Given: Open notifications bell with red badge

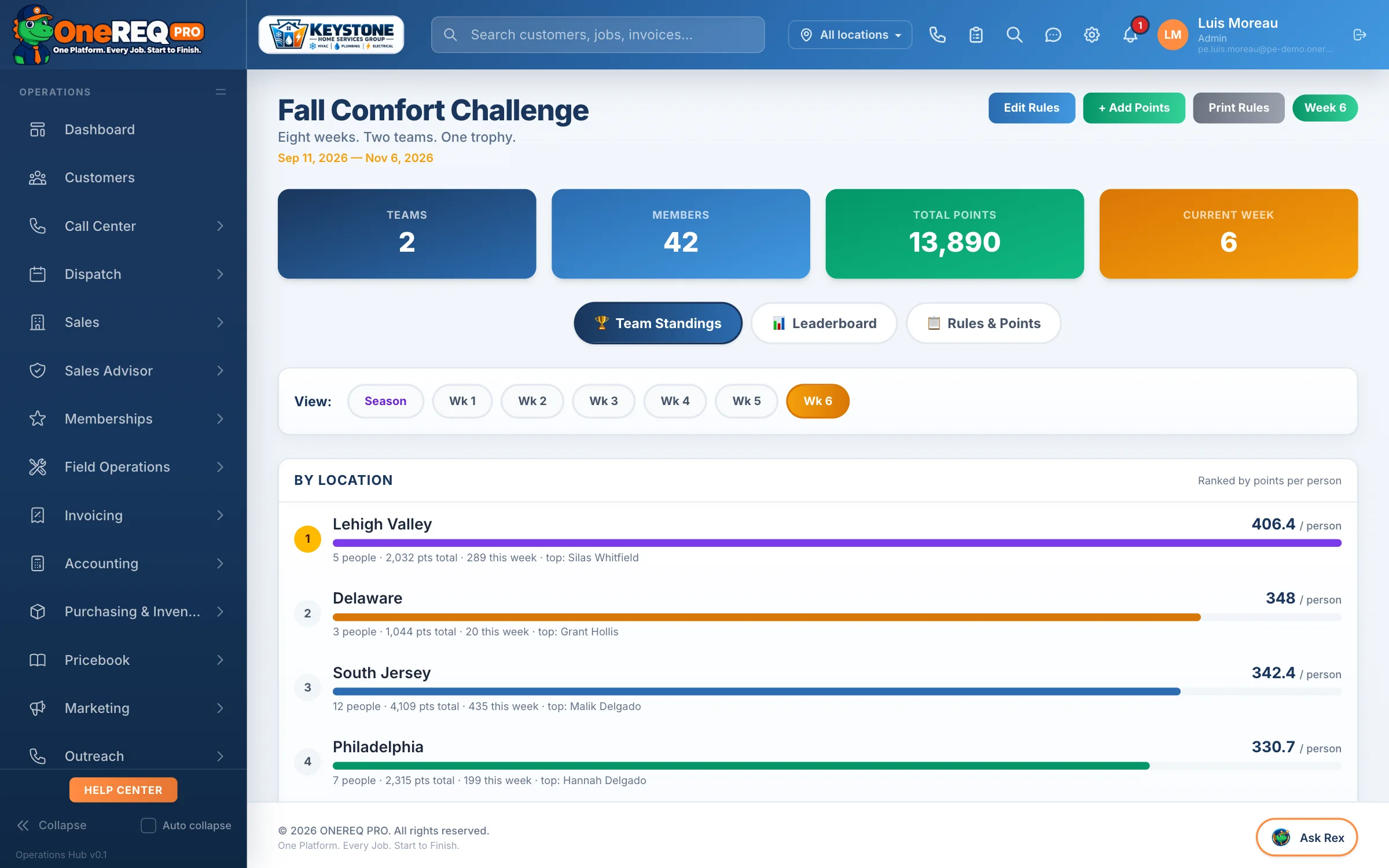Looking at the screenshot, I should [x=1130, y=34].
